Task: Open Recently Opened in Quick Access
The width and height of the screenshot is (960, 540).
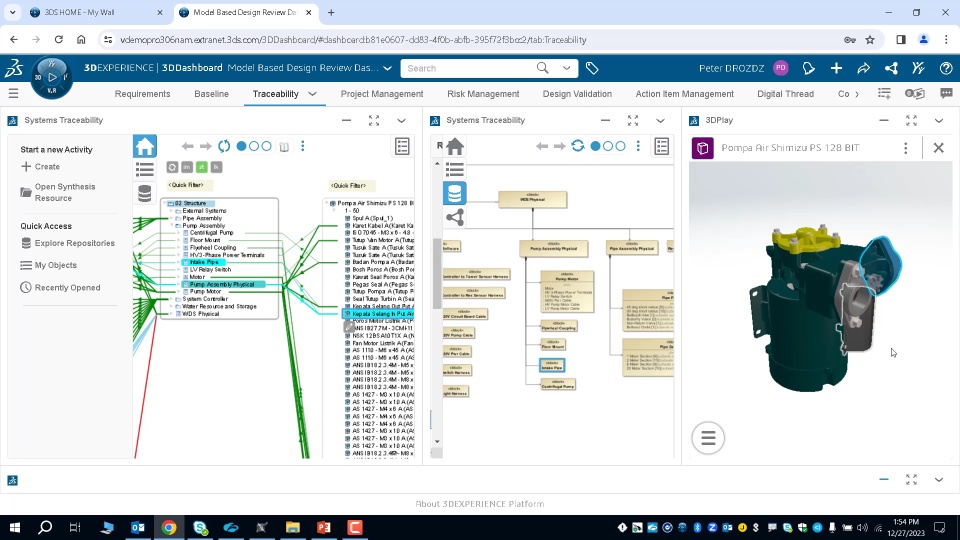Action: 60,288
